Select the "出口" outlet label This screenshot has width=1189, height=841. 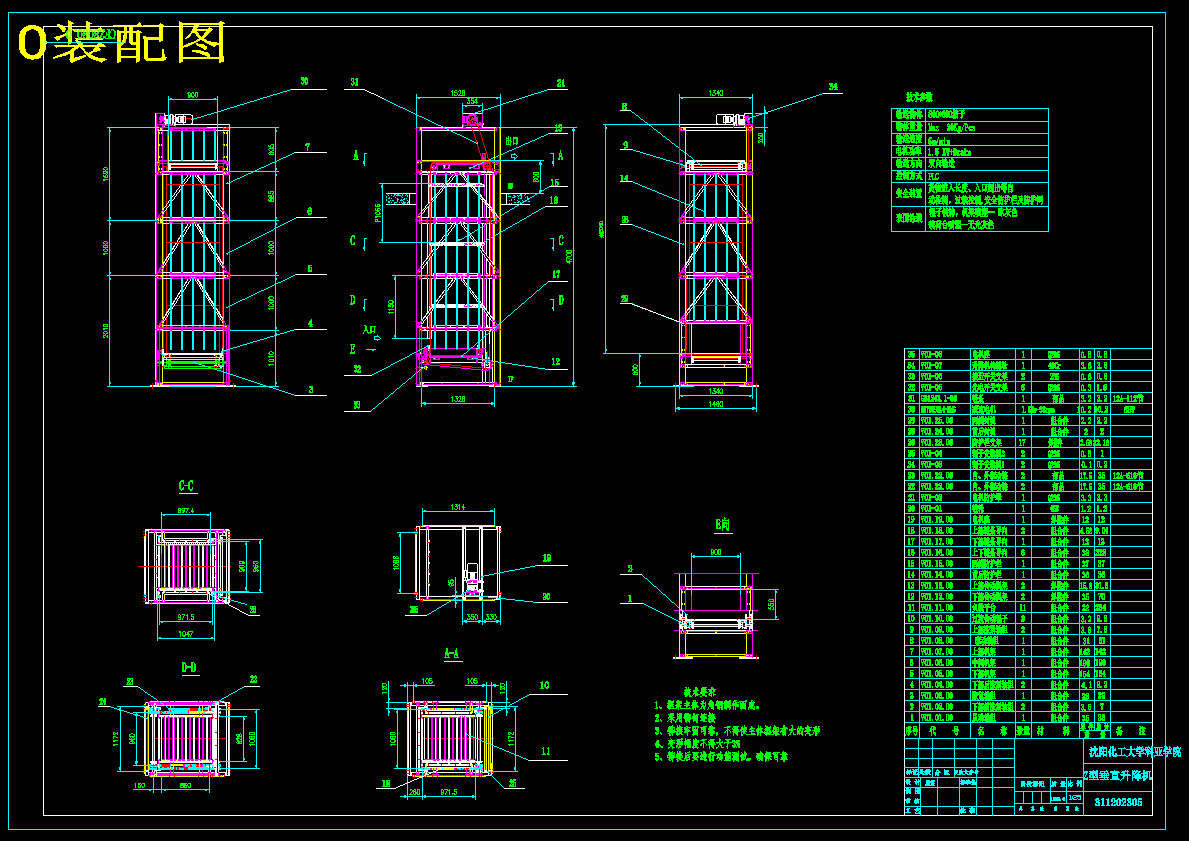point(513,141)
